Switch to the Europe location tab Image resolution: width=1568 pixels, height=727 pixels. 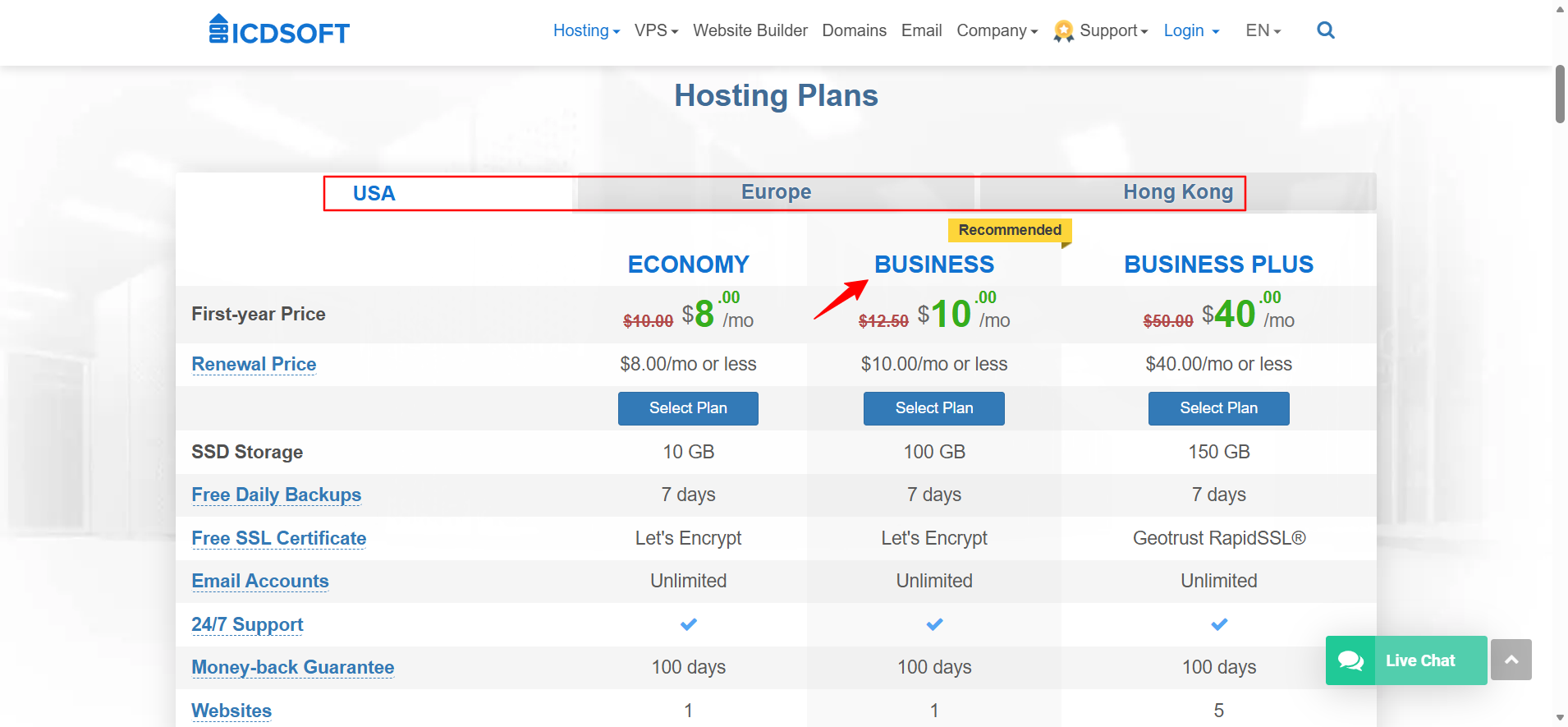click(776, 192)
